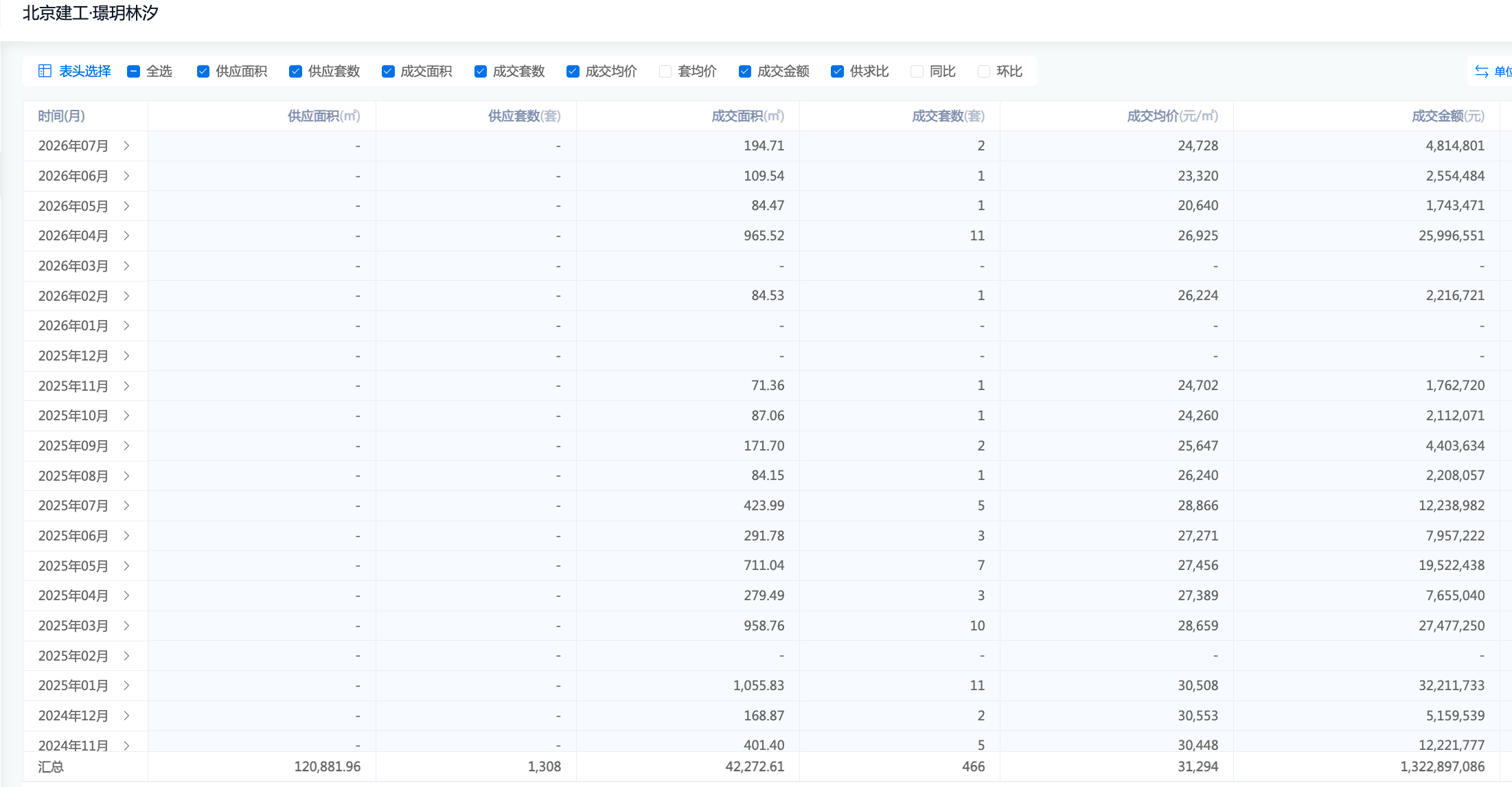The height and width of the screenshot is (787, 1512).
Task: Click total transaction area 42,272.61
Action: click(x=755, y=766)
